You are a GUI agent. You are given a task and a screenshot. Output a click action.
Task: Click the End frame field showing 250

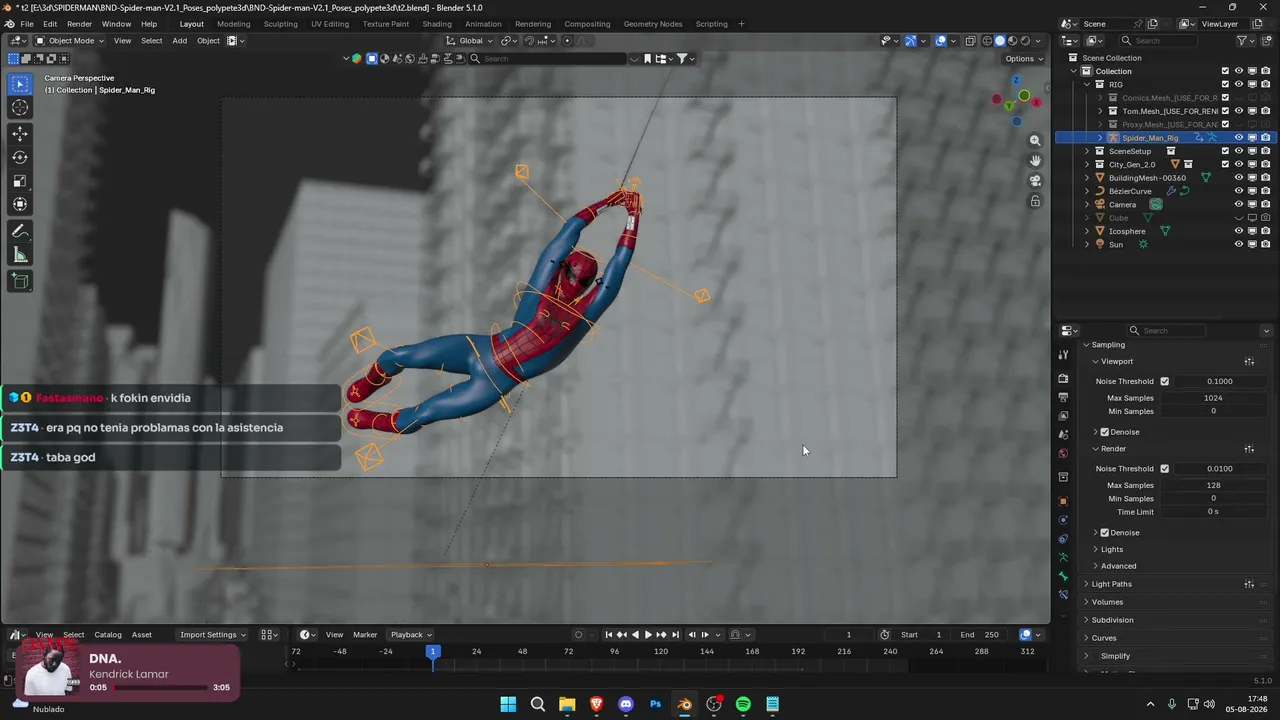tap(980, 635)
